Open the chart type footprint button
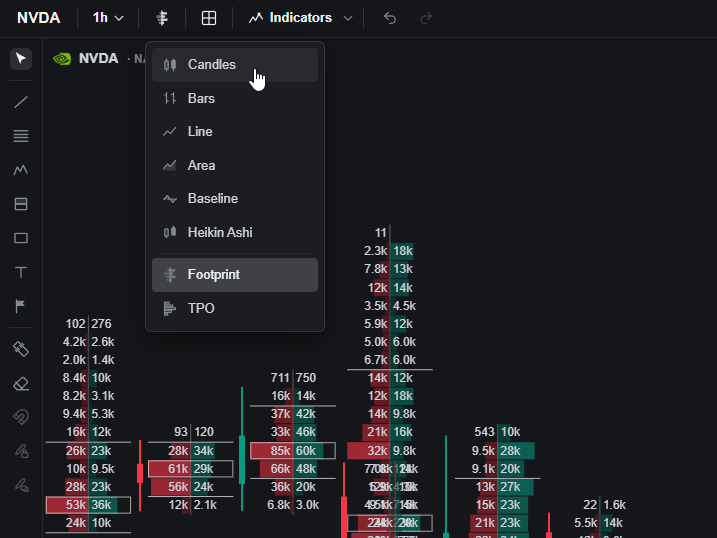The height and width of the screenshot is (538, 717). 162,18
